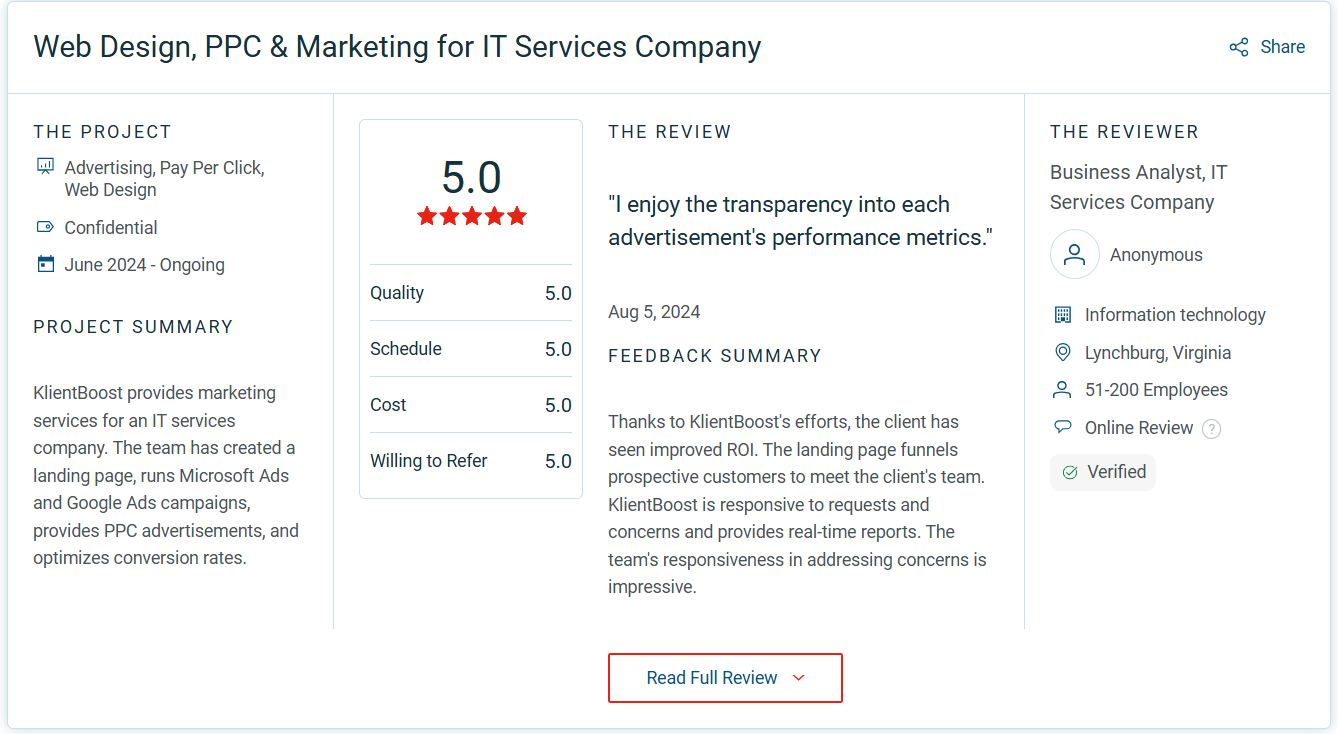1338x734 pixels.
Task: Click the megaphone advertising service icon
Action: pos(45,165)
